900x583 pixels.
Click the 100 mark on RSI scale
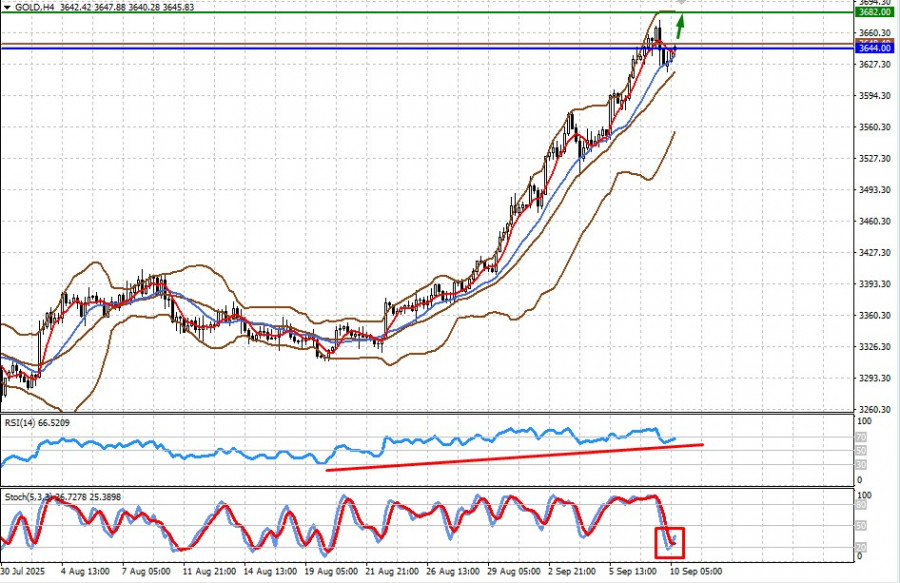point(864,421)
